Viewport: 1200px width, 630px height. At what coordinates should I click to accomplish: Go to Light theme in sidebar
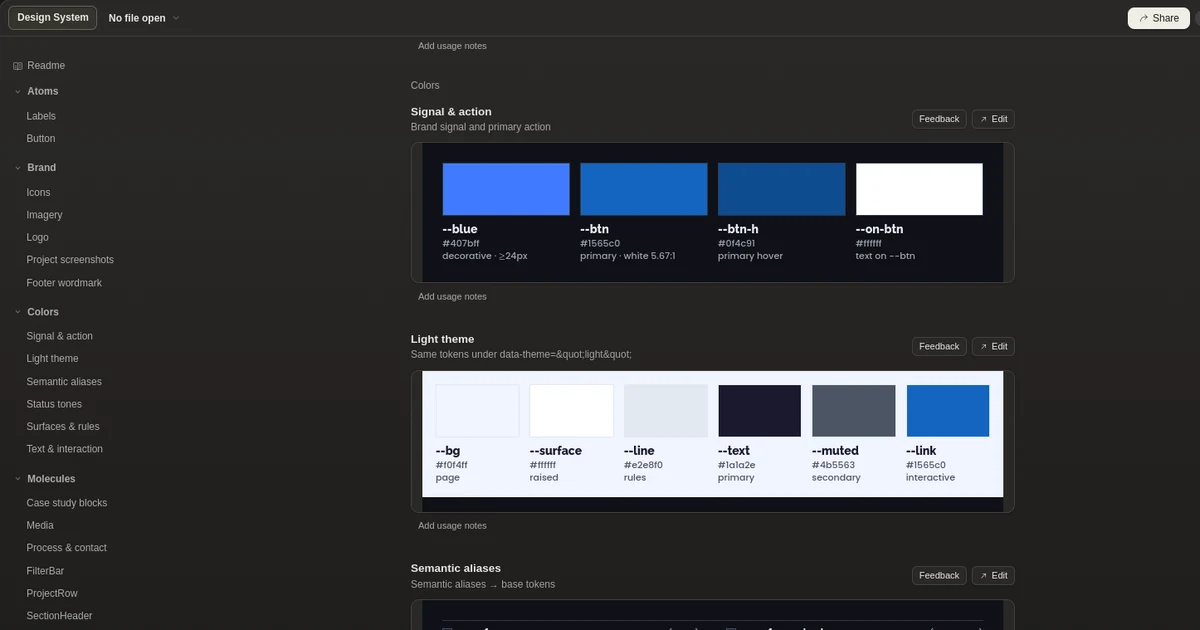tap(52, 359)
